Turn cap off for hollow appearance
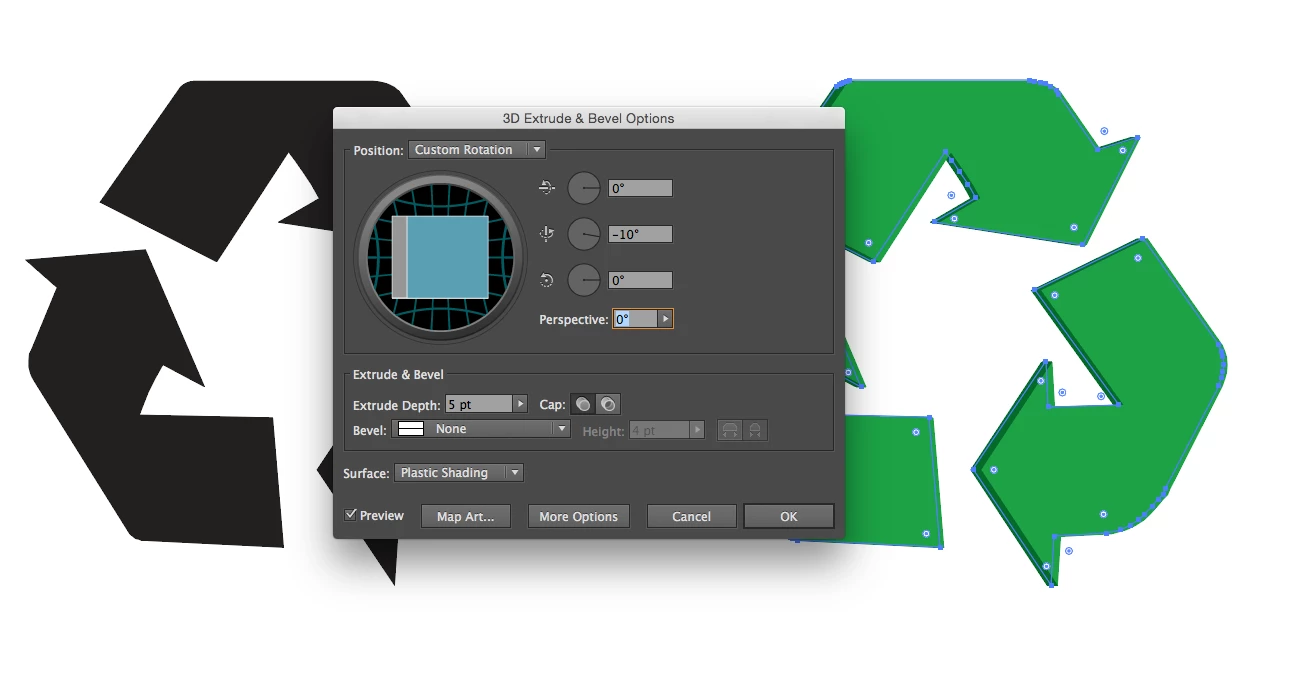The image size is (1299, 692). point(608,404)
